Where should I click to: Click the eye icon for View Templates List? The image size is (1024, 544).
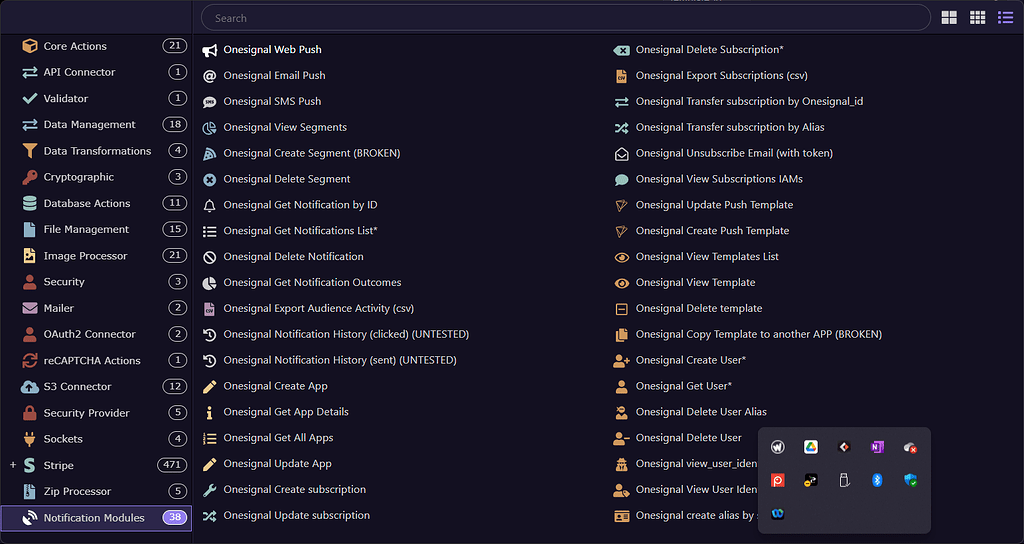click(622, 257)
